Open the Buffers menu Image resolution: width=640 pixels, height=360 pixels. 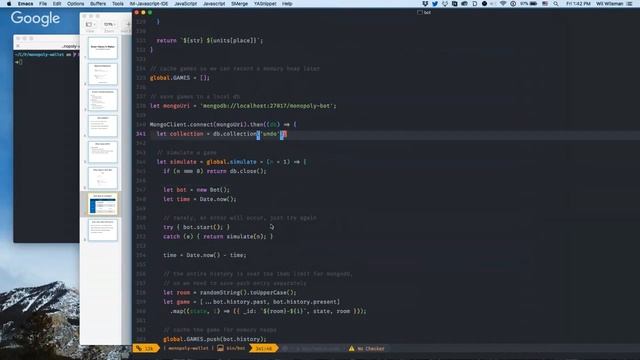(x=98, y=4)
